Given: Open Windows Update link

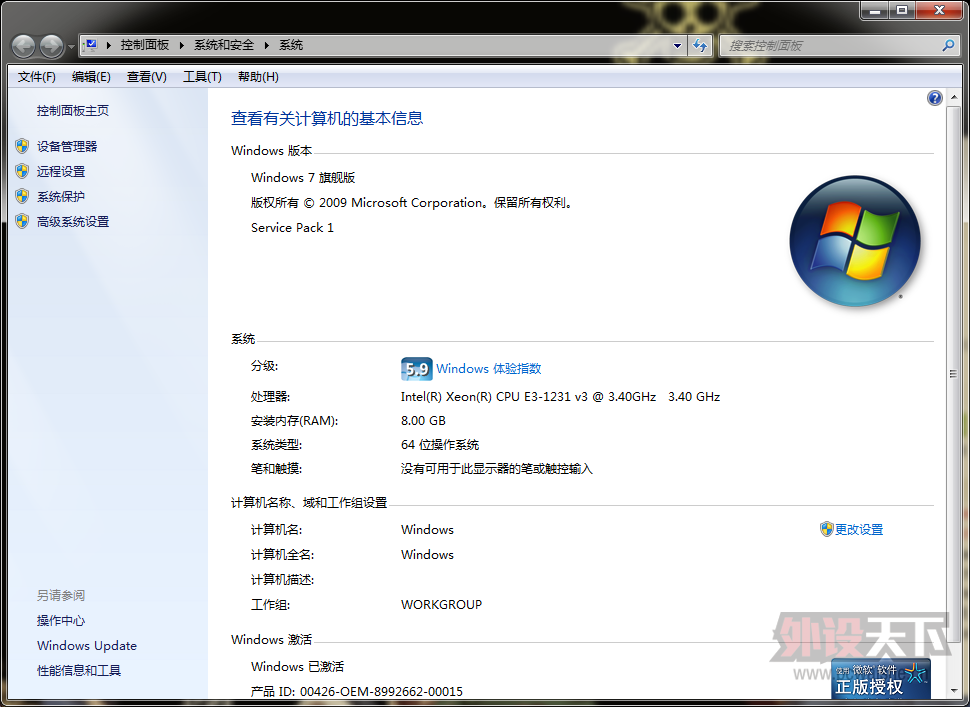Looking at the screenshot, I should point(87,646).
